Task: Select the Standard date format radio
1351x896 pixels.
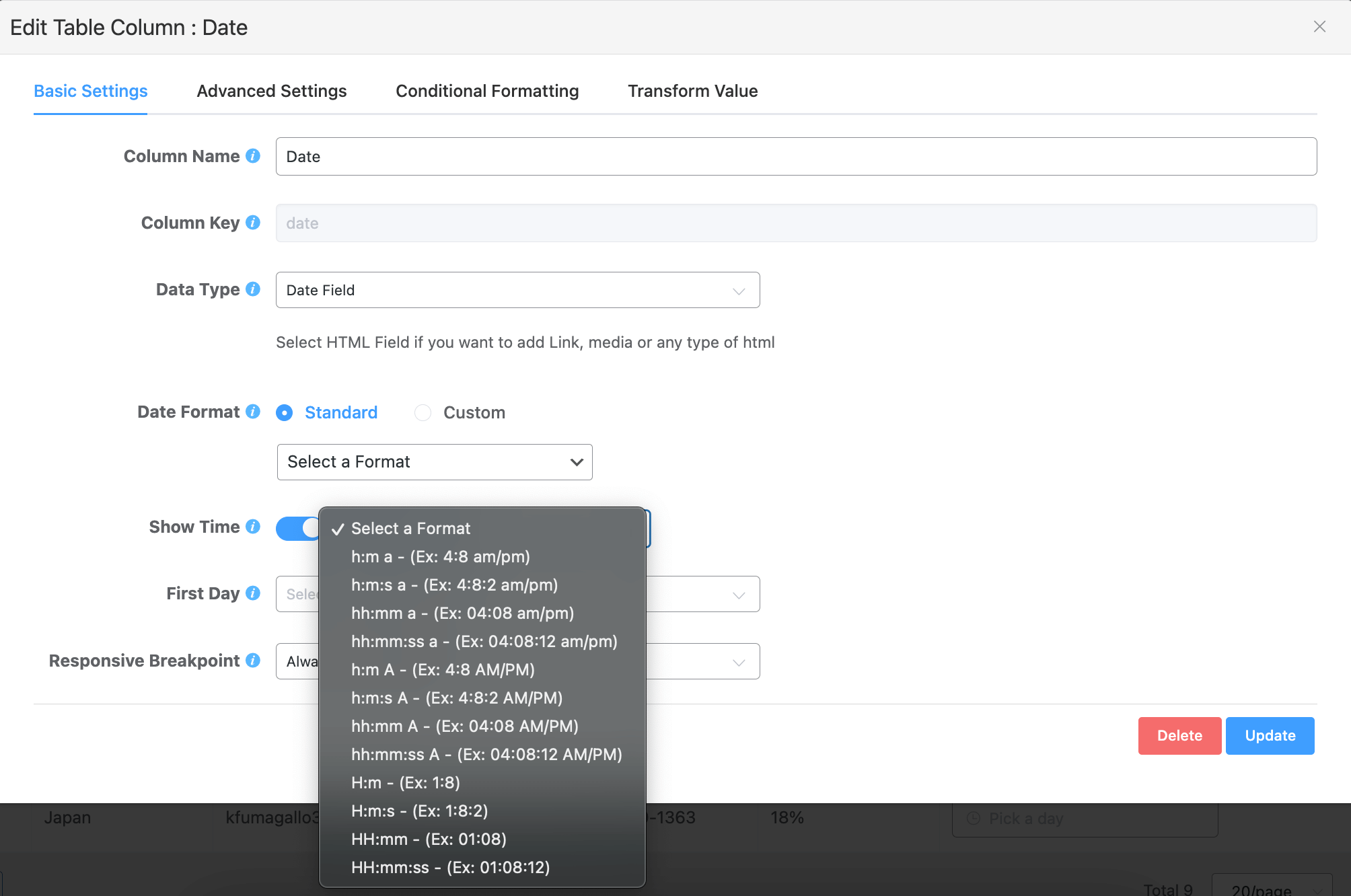Action: tap(285, 412)
